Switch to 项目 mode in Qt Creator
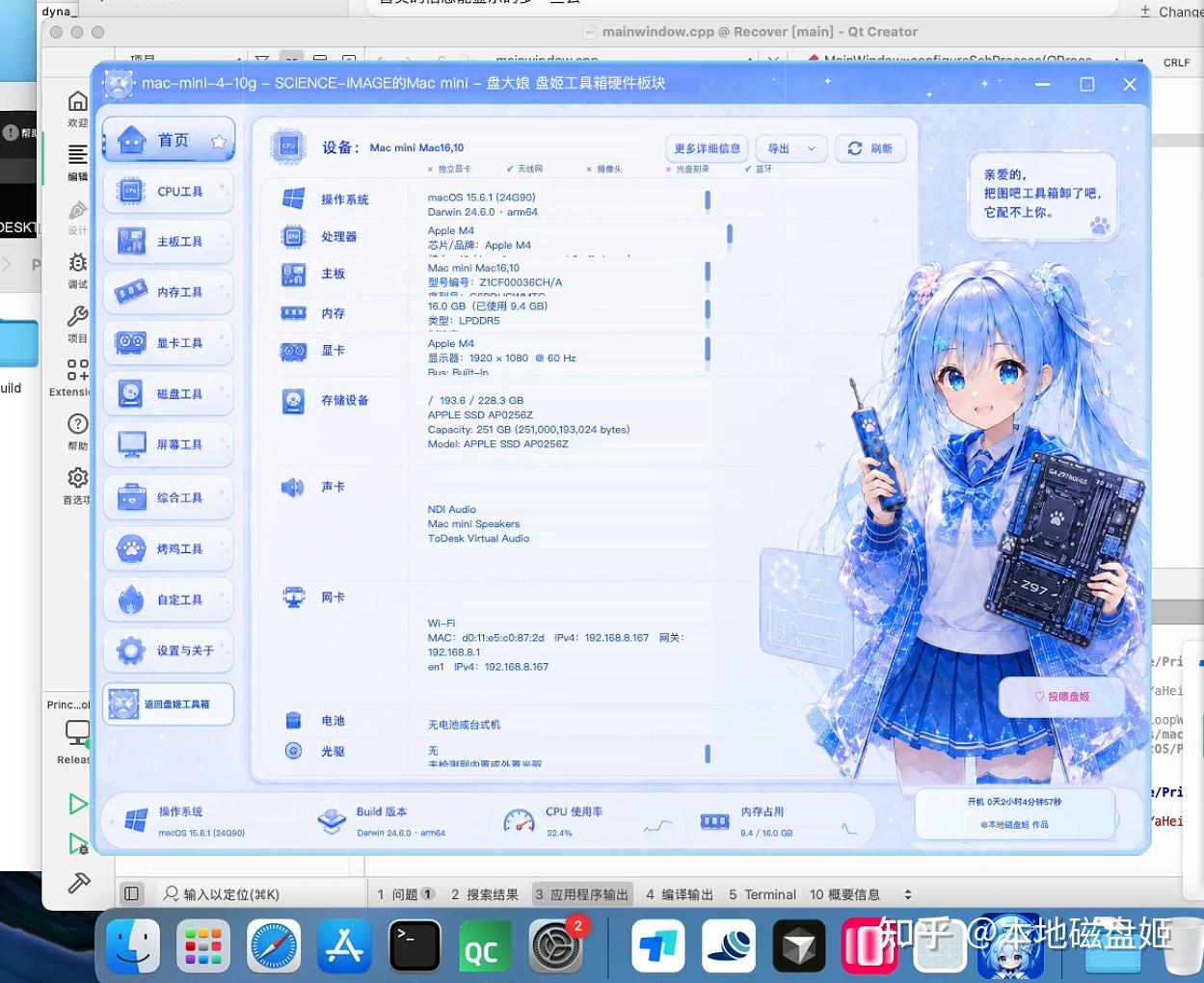This screenshot has width=1204, height=983. [x=77, y=325]
